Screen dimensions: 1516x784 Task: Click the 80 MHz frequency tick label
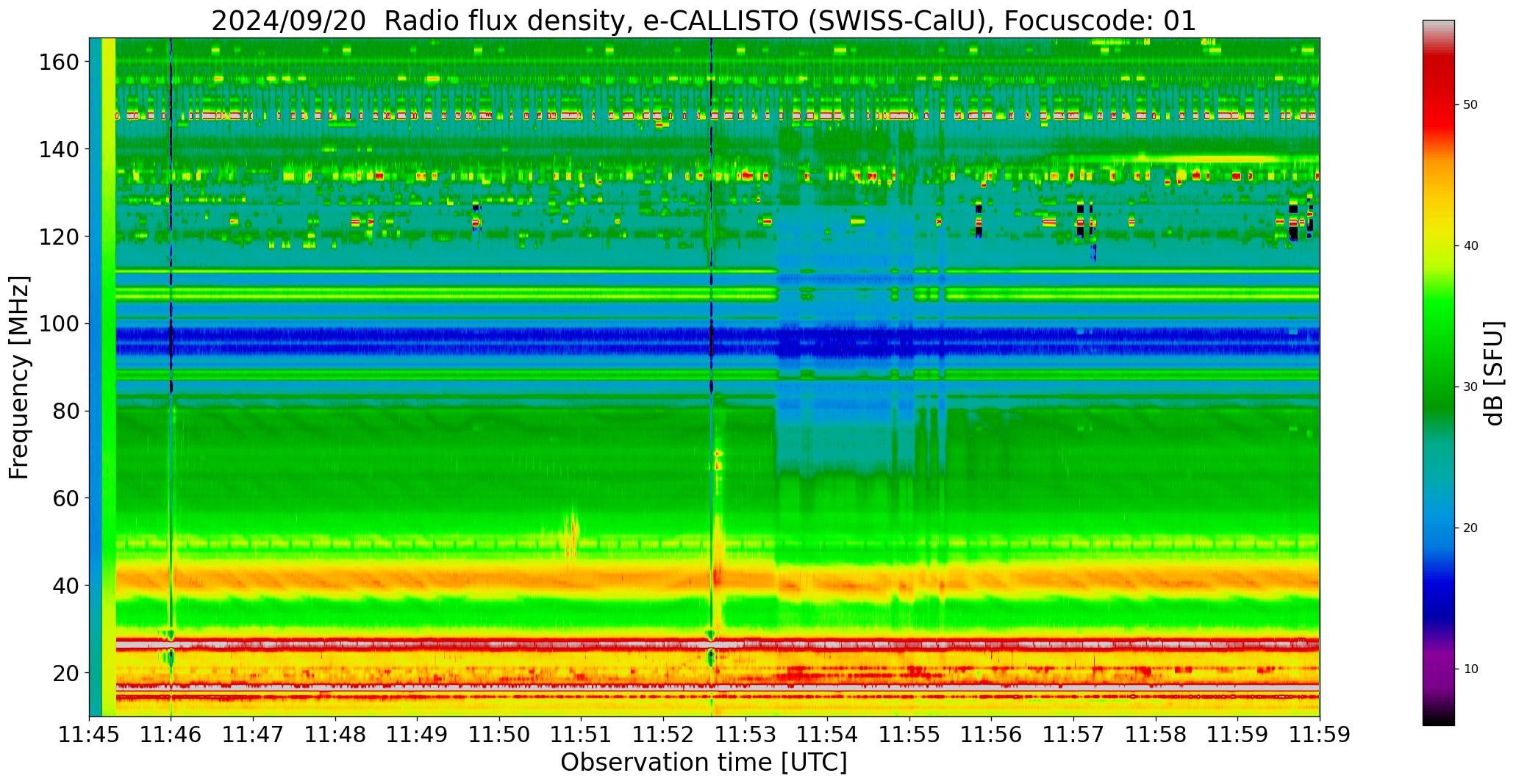(x=66, y=411)
